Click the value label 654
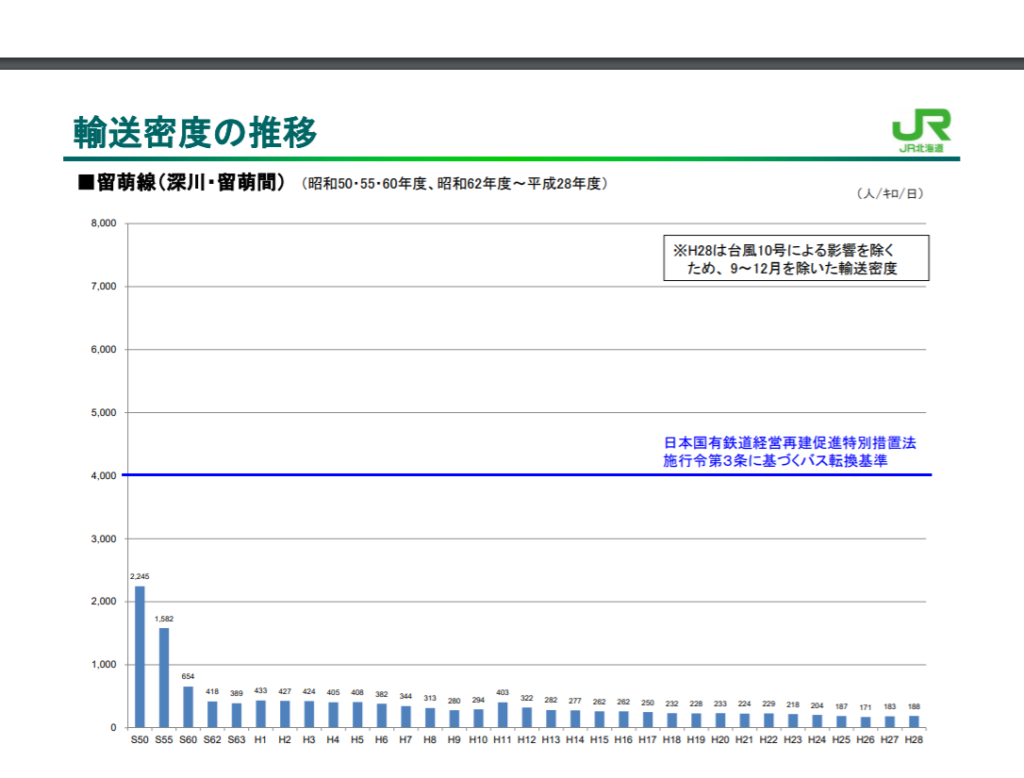Image resolution: width=1024 pixels, height=778 pixels. (188, 676)
